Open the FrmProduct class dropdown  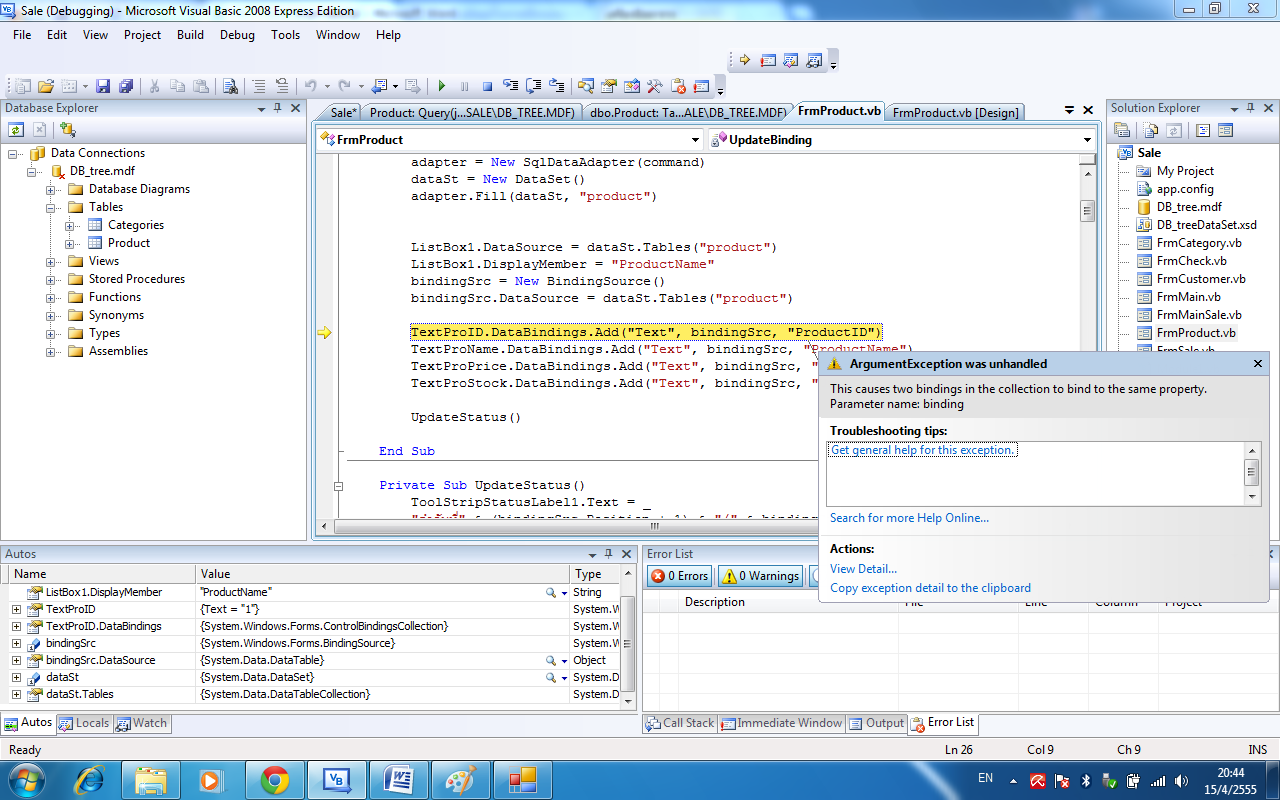(696, 140)
